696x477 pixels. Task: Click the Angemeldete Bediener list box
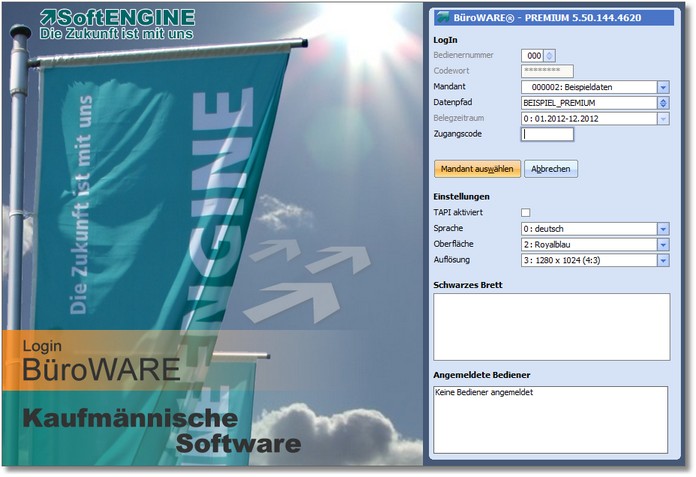550,418
